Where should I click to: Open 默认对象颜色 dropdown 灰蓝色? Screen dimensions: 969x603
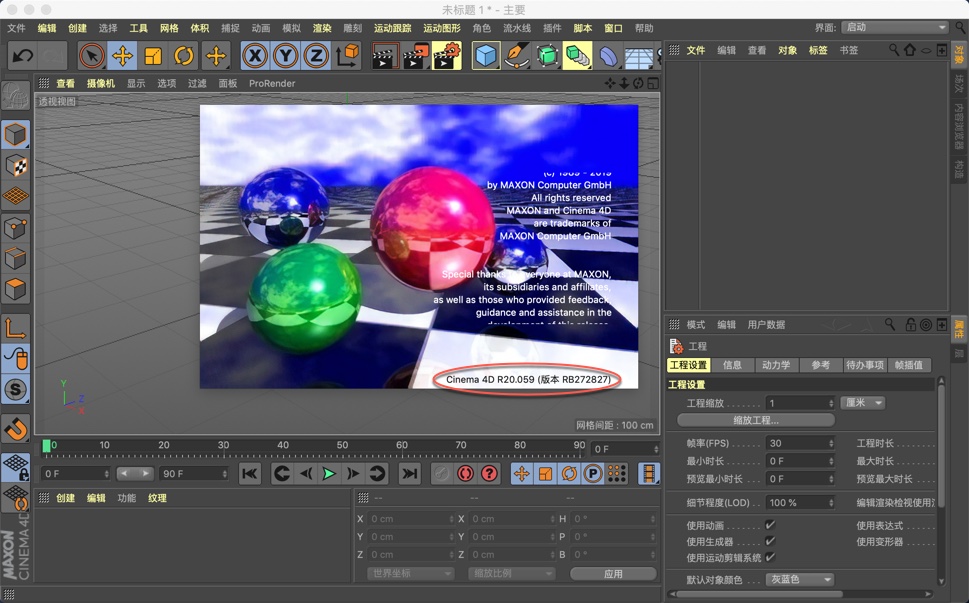point(800,580)
